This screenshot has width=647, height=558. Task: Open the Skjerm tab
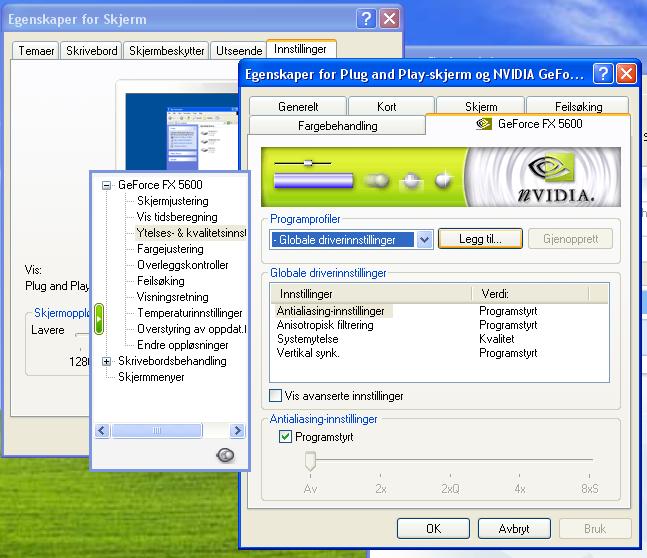(x=481, y=106)
